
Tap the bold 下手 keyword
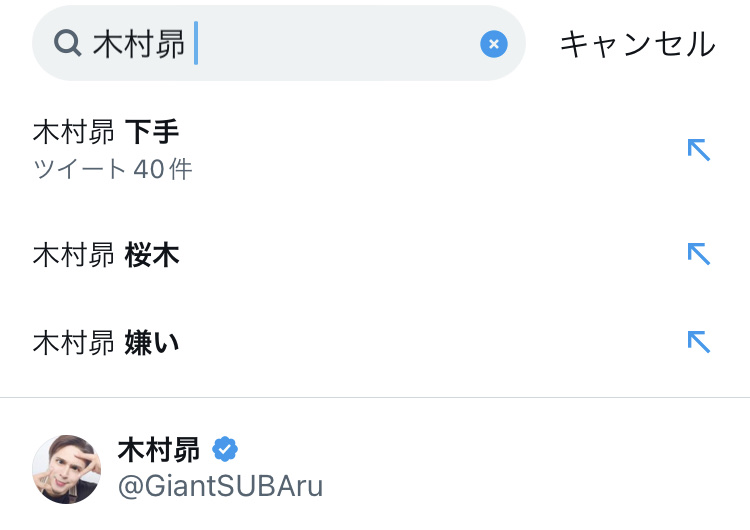tap(152, 132)
